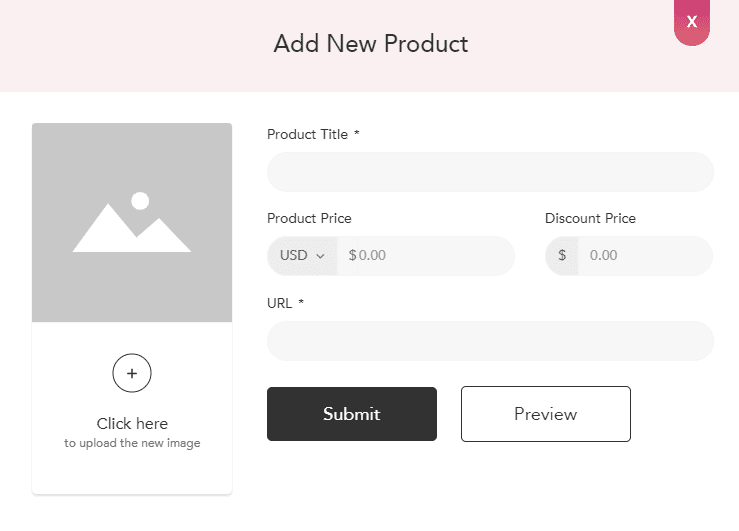The height and width of the screenshot is (531, 739).
Task: Click the mountain picture placeholder icon
Action: tap(132, 222)
